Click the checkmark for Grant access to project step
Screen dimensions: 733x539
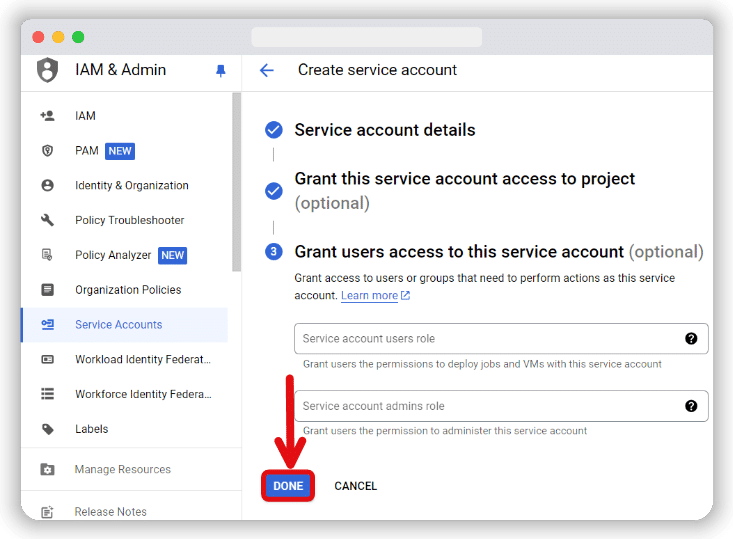pyautogui.click(x=273, y=191)
